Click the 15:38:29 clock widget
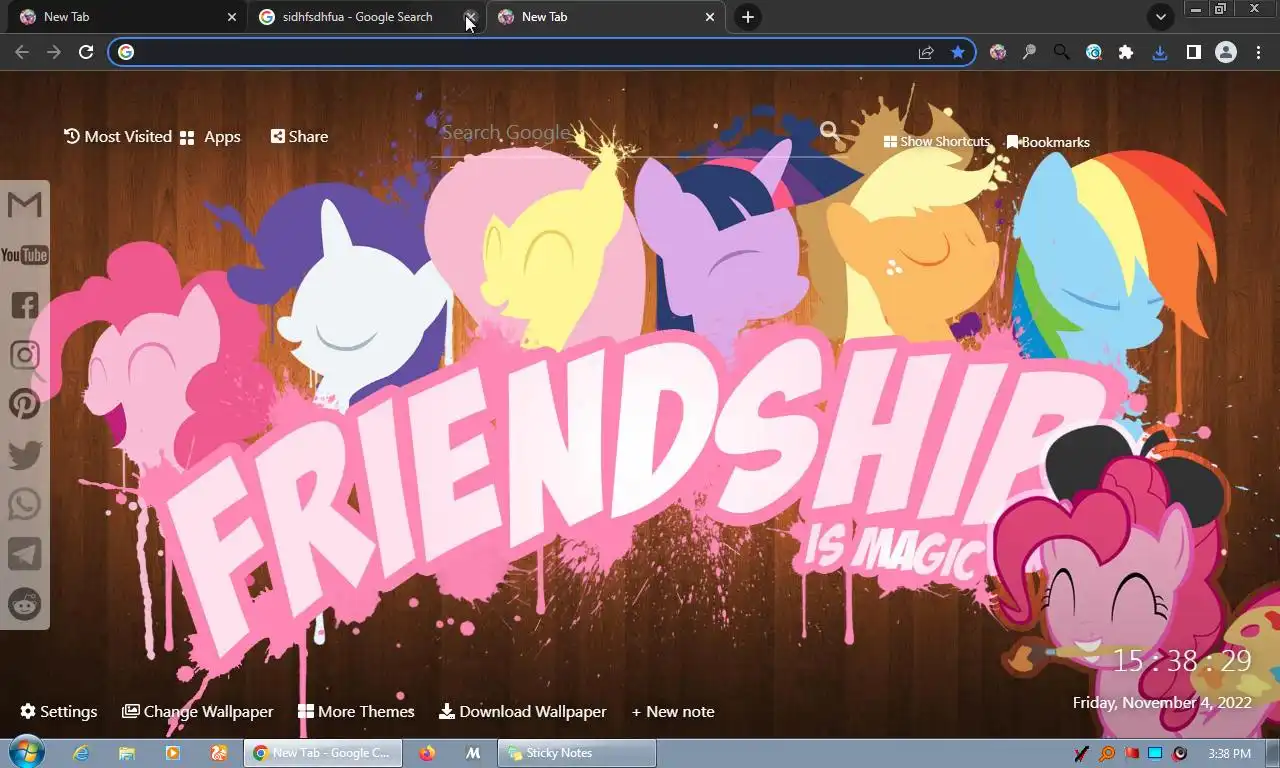Image resolution: width=1280 pixels, height=768 pixels. coord(1183,661)
